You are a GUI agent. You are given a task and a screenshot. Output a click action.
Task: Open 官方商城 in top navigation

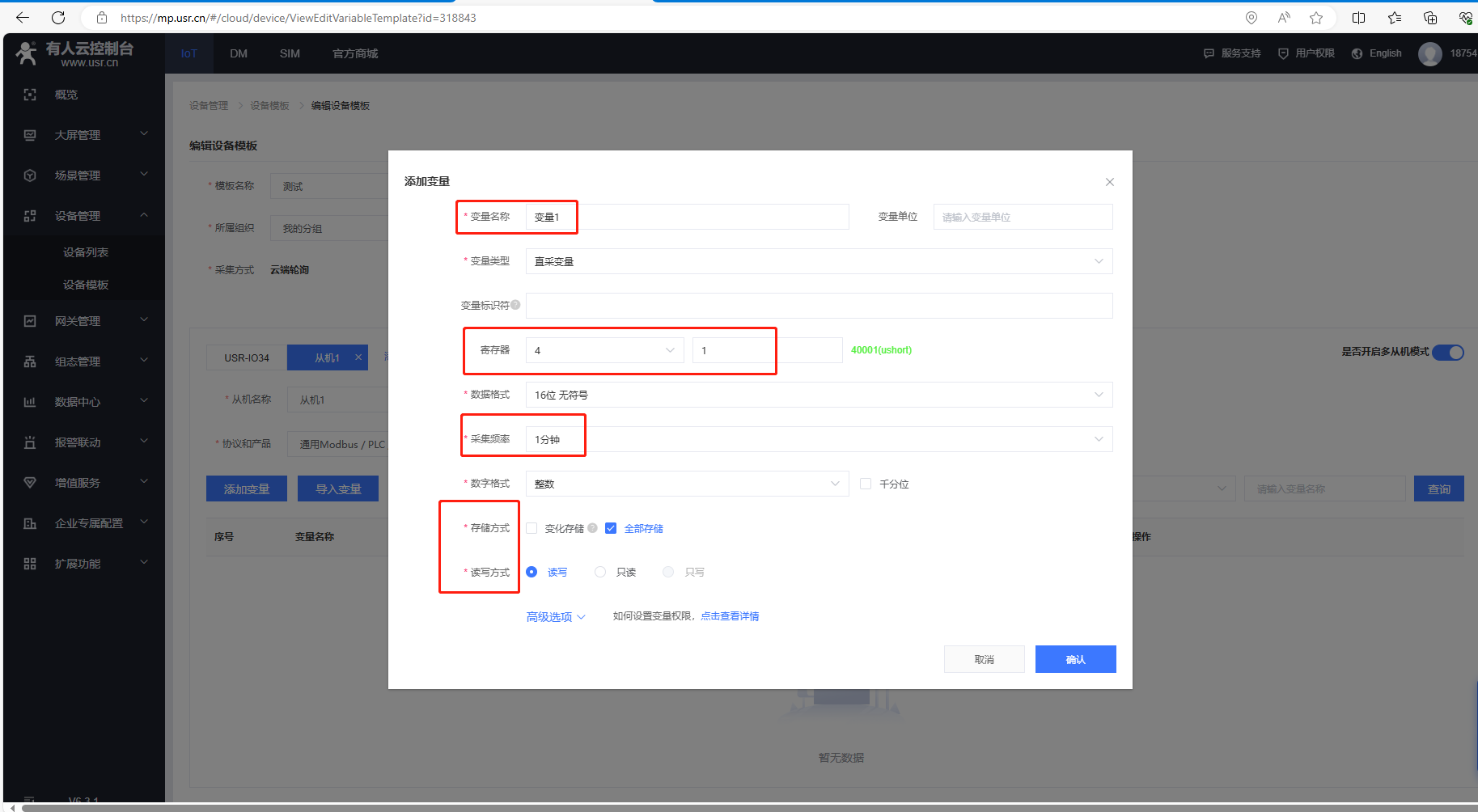(355, 53)
